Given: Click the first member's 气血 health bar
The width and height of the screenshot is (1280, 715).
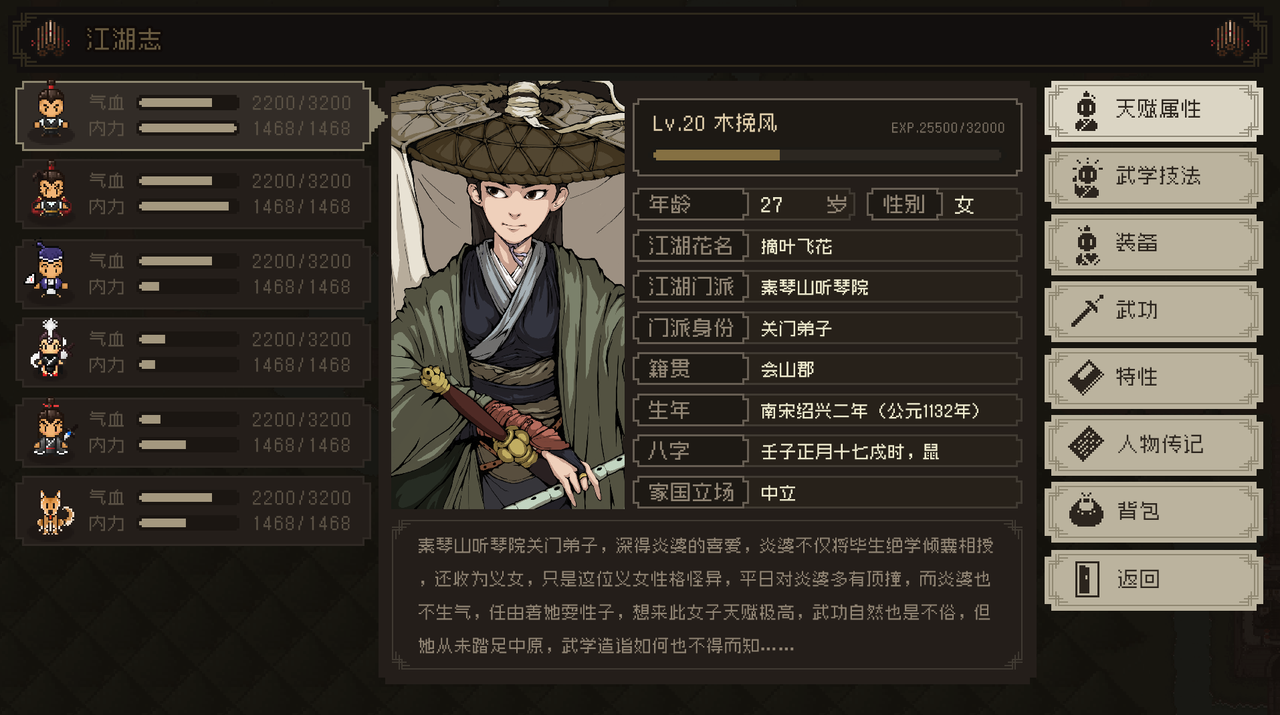Looking at the screenshot, I should (x=188, y=103).
